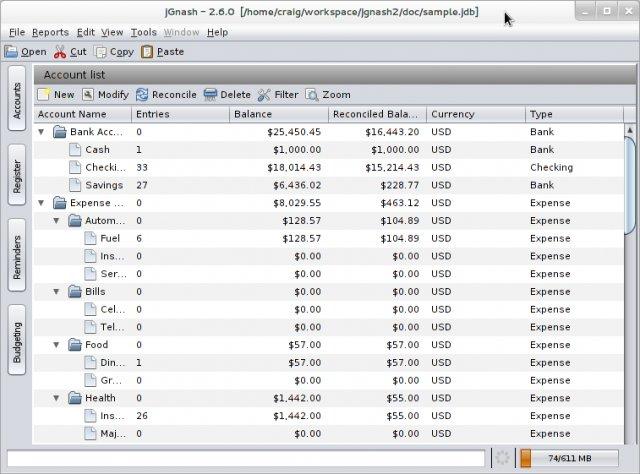Click the Cash account document icon
The height and width of the screenshot is (474, 640).
[x=75, y=149]
